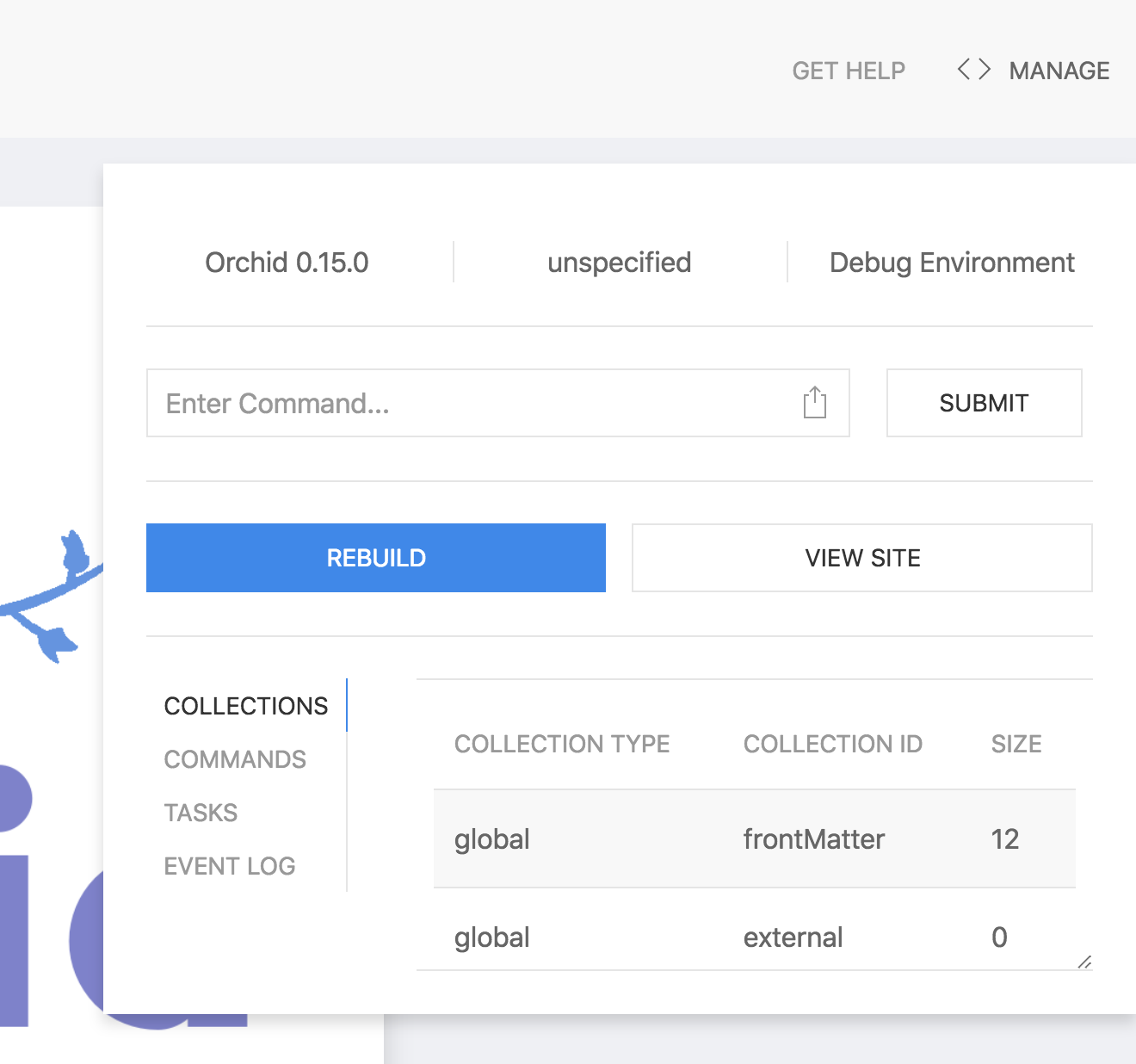Click size value 12

tap(1005, 839)
